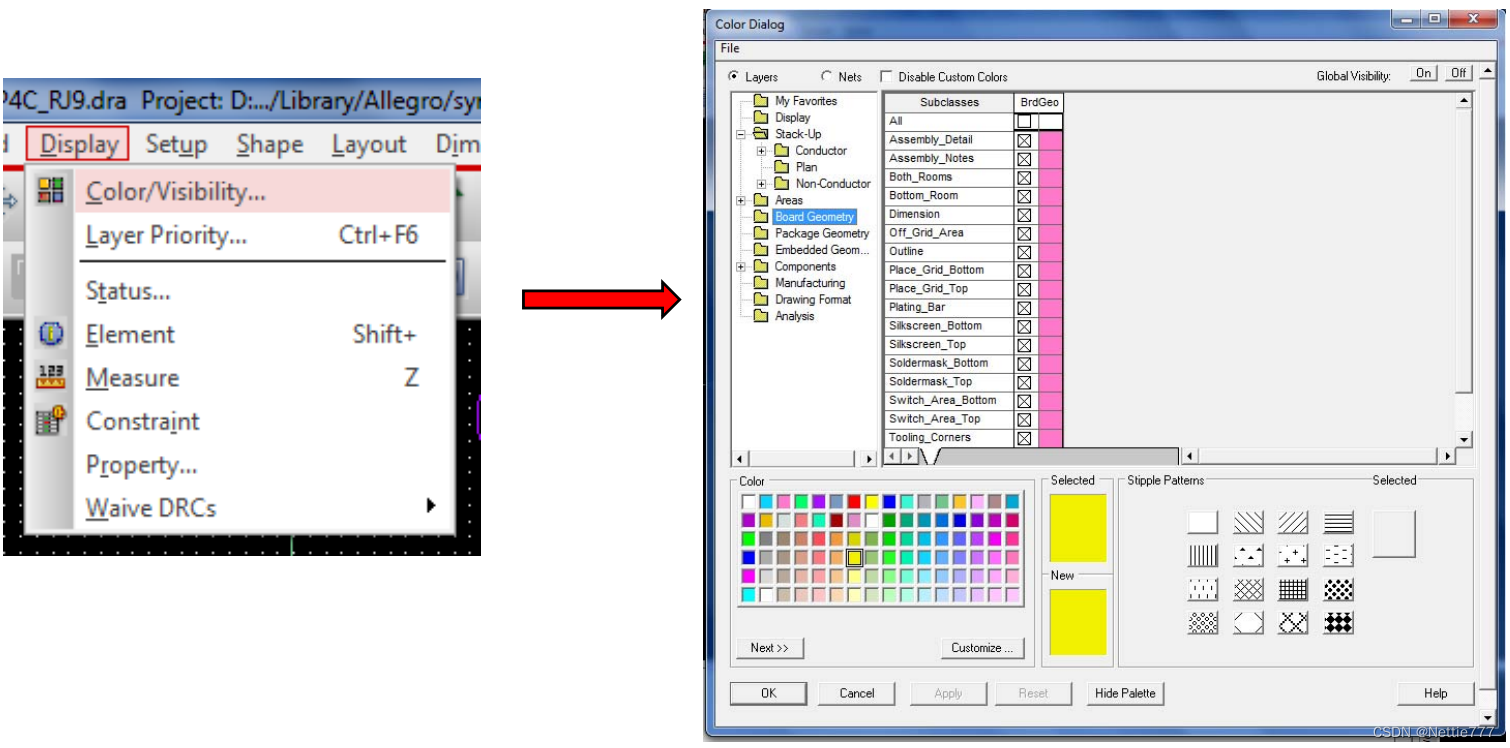Image resolution: width=1510 pixels, height=748 pixels.
Task: Select Board Geometry in the tree
Action: click(814, 217)
